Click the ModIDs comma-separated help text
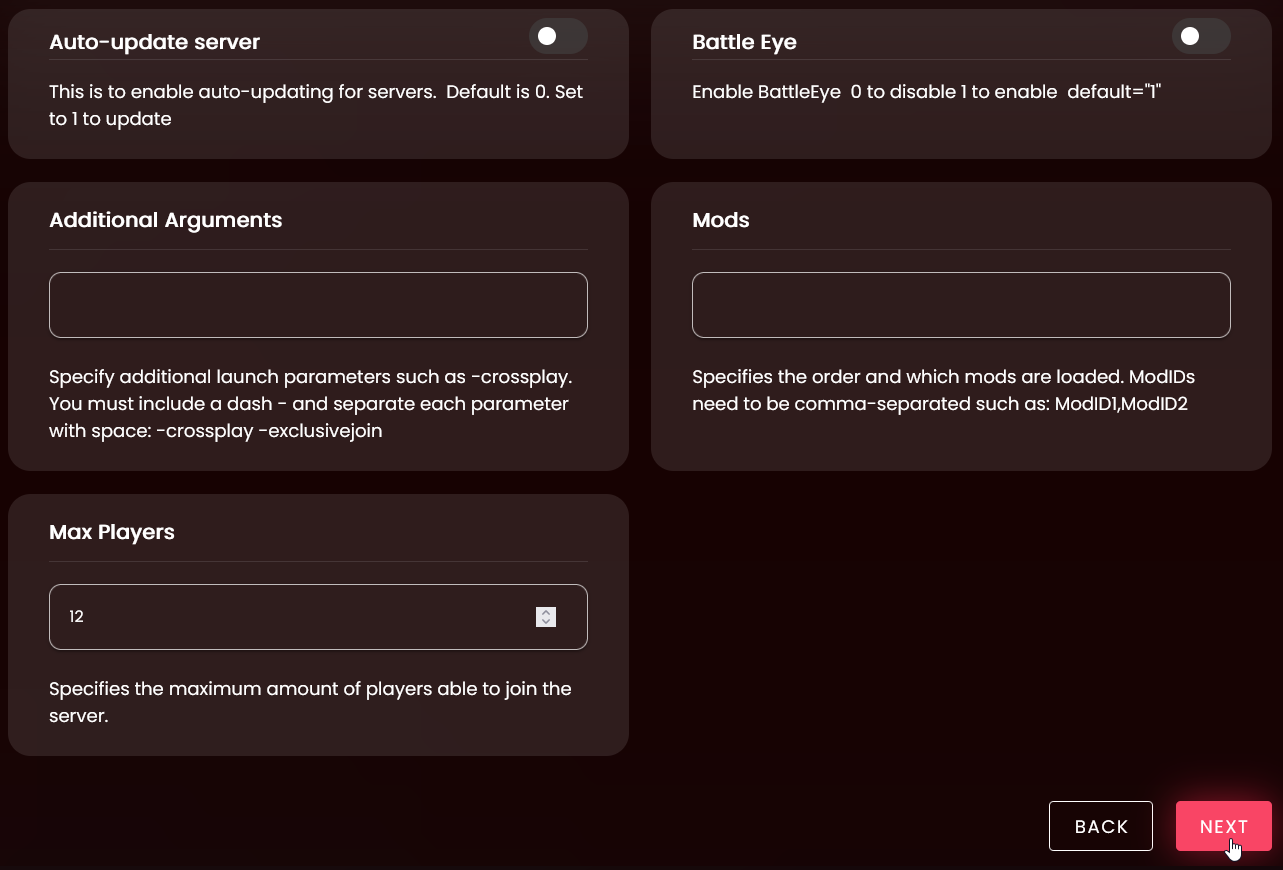This screenshot has height=870, width=1283. (x=942, y=378)
